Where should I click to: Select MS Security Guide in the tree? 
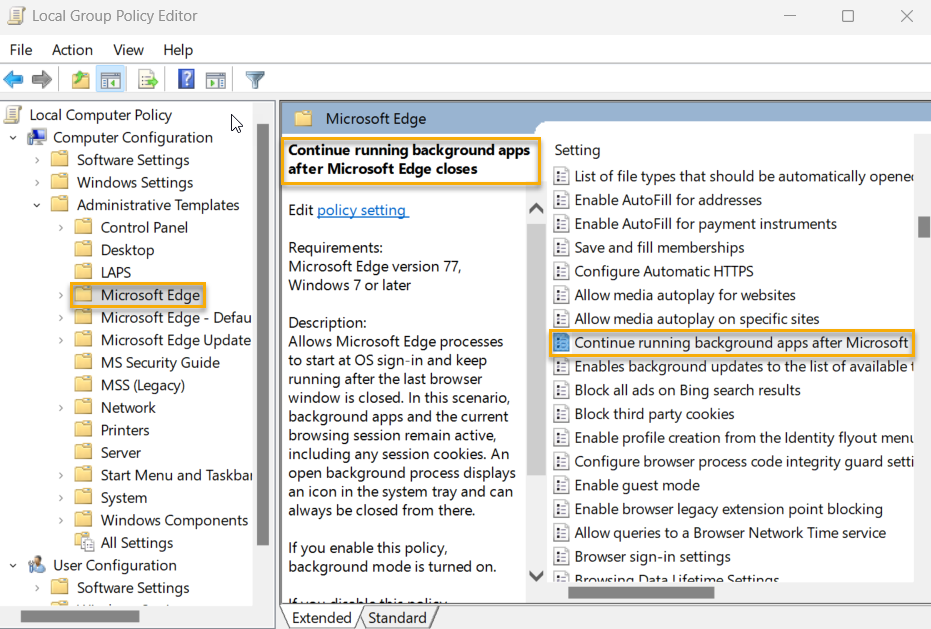point(159,362)
